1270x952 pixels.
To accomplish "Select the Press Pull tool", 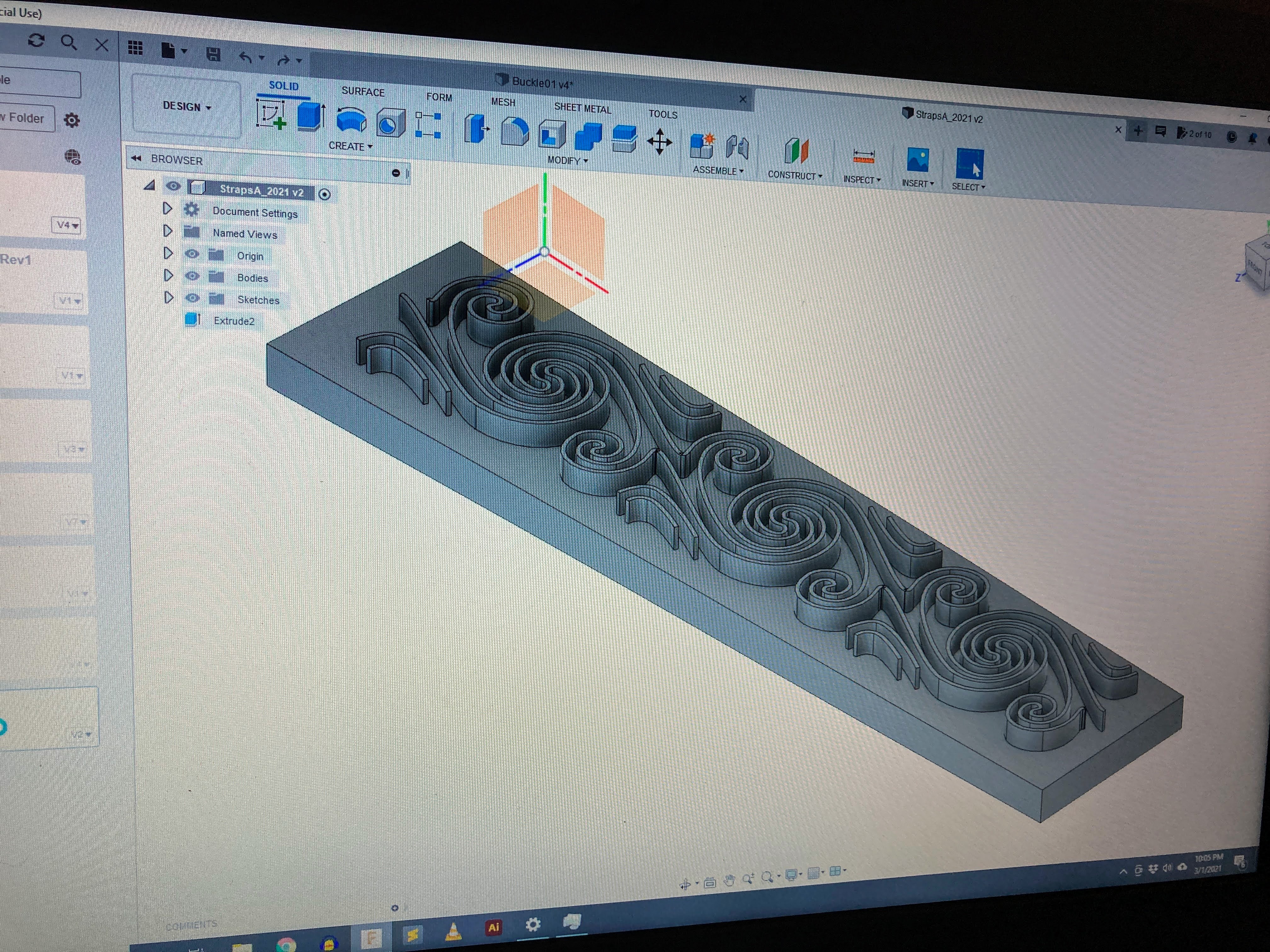I will coord(477,128).
